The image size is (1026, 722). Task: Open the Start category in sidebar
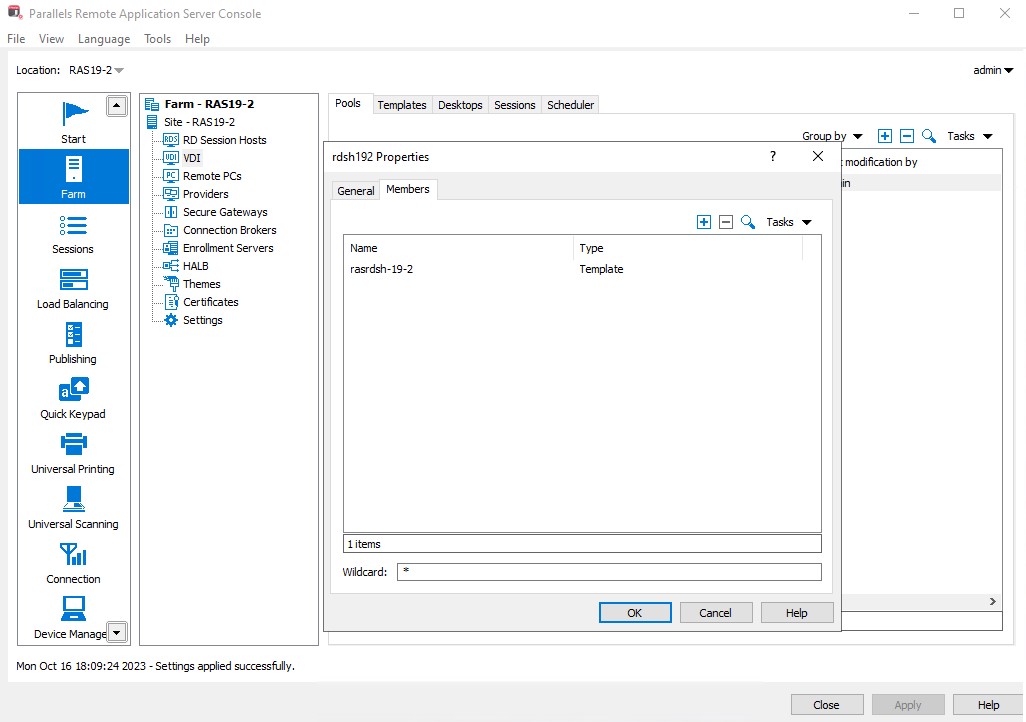point(73,122)
